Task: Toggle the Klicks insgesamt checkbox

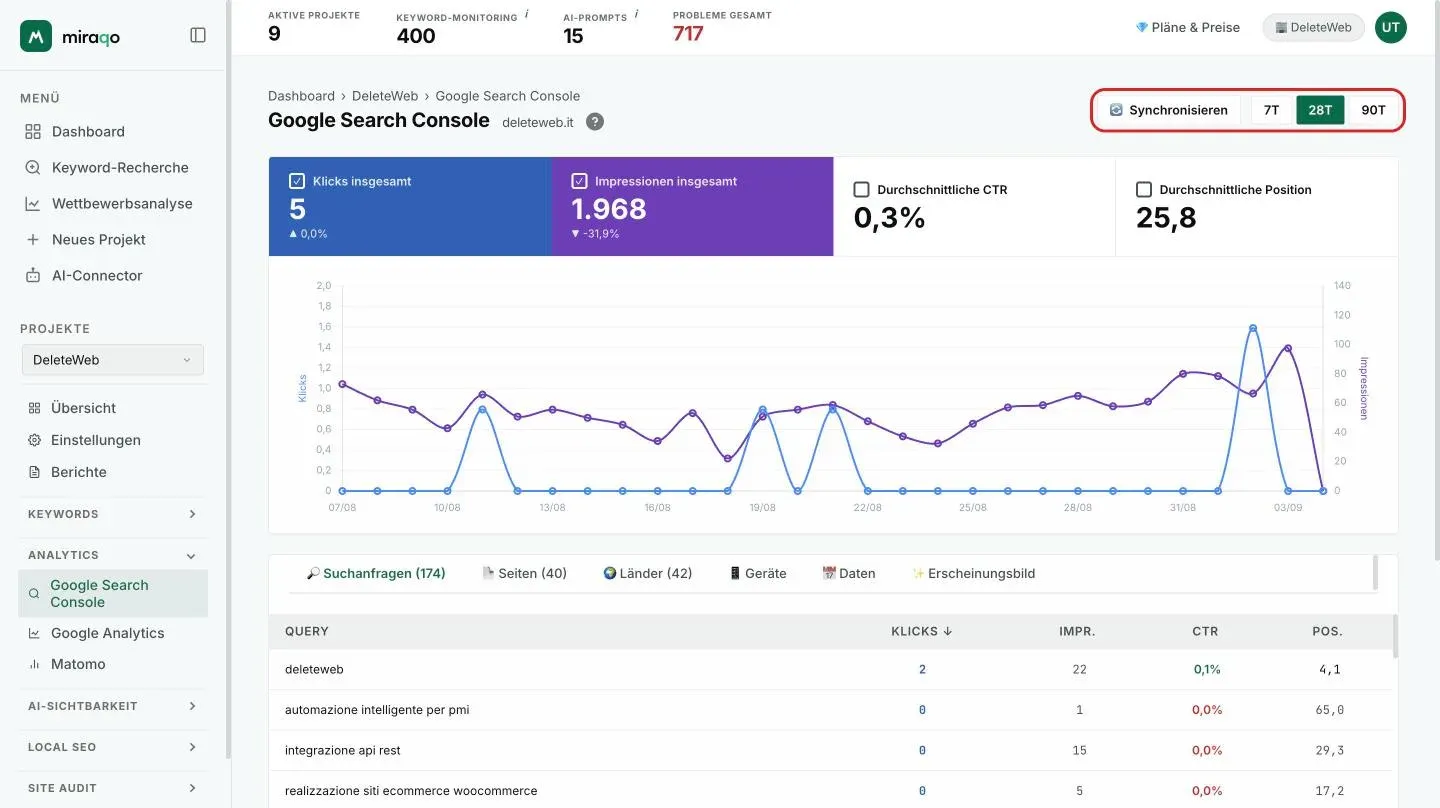Action: tap(297, 181)
